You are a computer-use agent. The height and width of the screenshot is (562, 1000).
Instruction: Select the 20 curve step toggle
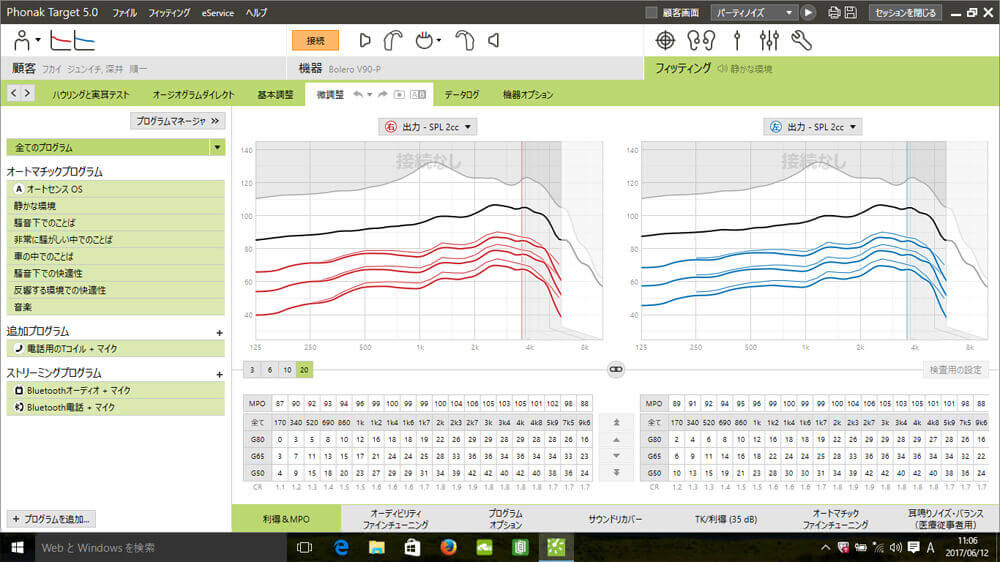coord(304,369)
